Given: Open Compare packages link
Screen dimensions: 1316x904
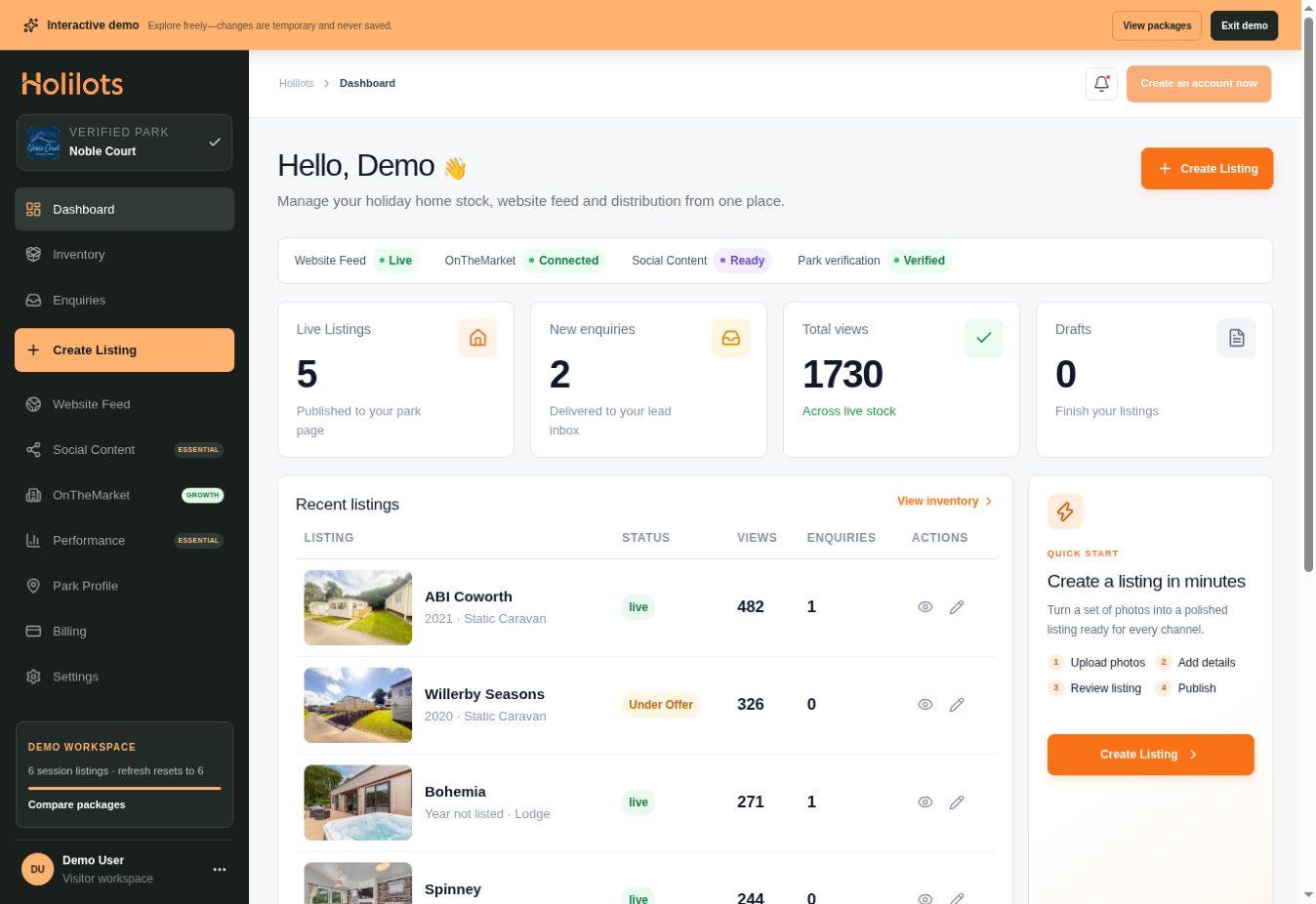Looking at the screenshot, I should [x=77, y=805].
